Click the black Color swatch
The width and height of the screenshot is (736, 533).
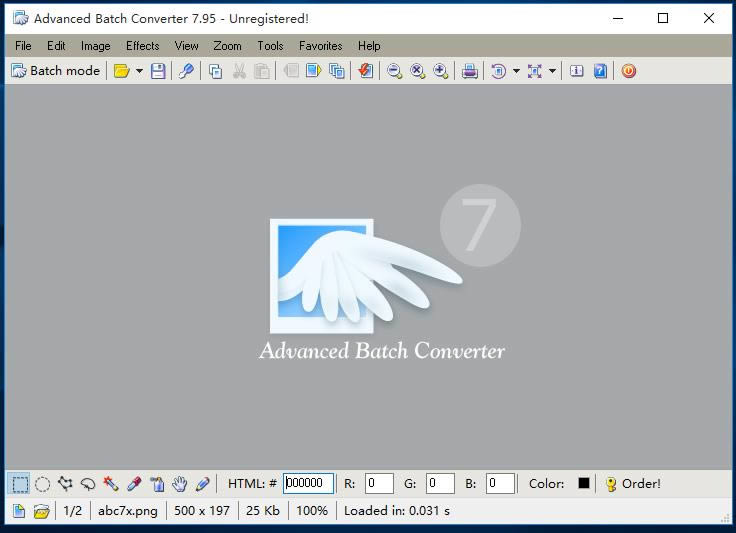[x=584, y=483]
